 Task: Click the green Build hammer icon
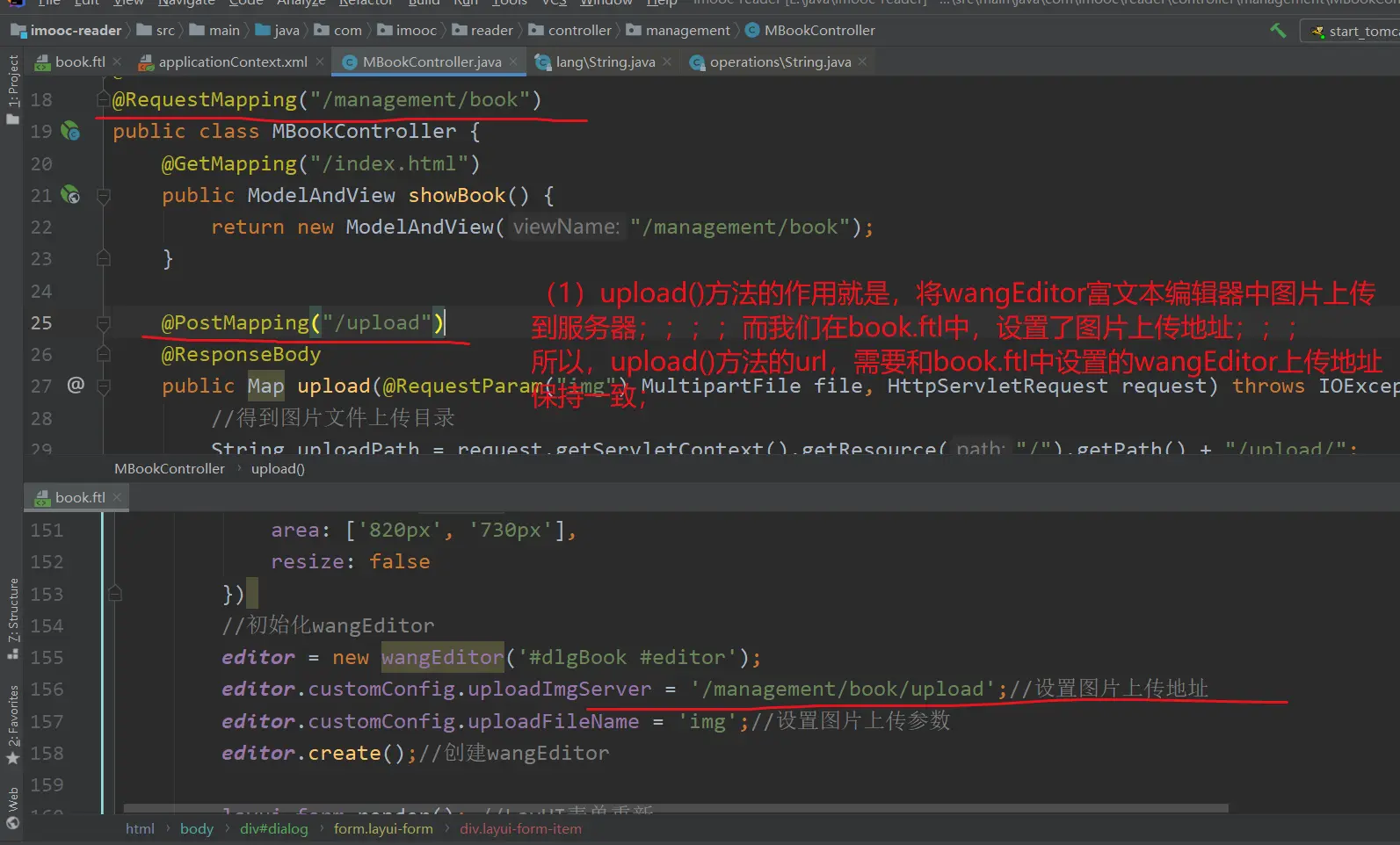1278,31
